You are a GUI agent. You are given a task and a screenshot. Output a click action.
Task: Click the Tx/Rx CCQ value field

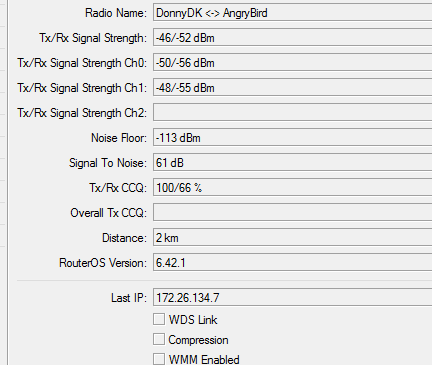(x=293, y=188)
